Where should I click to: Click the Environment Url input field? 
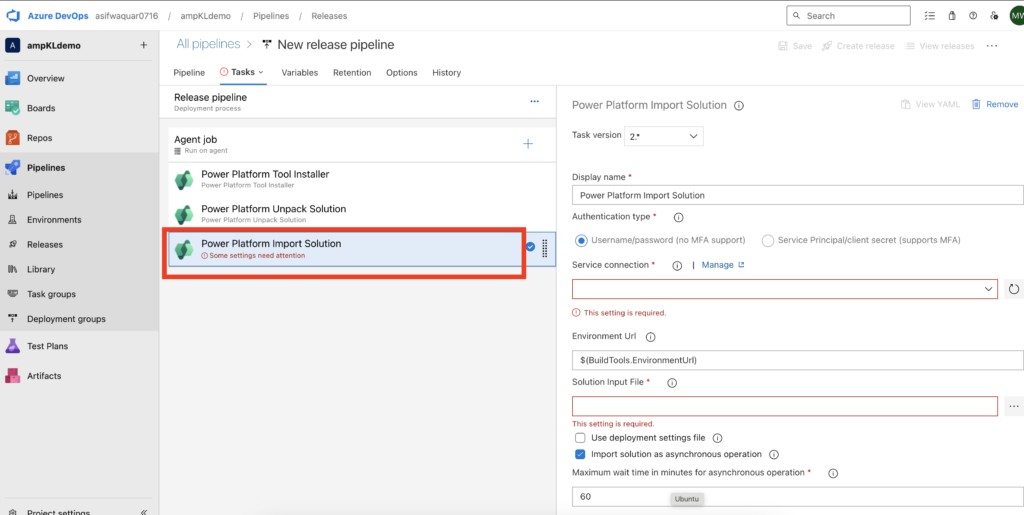pos(797,360)
